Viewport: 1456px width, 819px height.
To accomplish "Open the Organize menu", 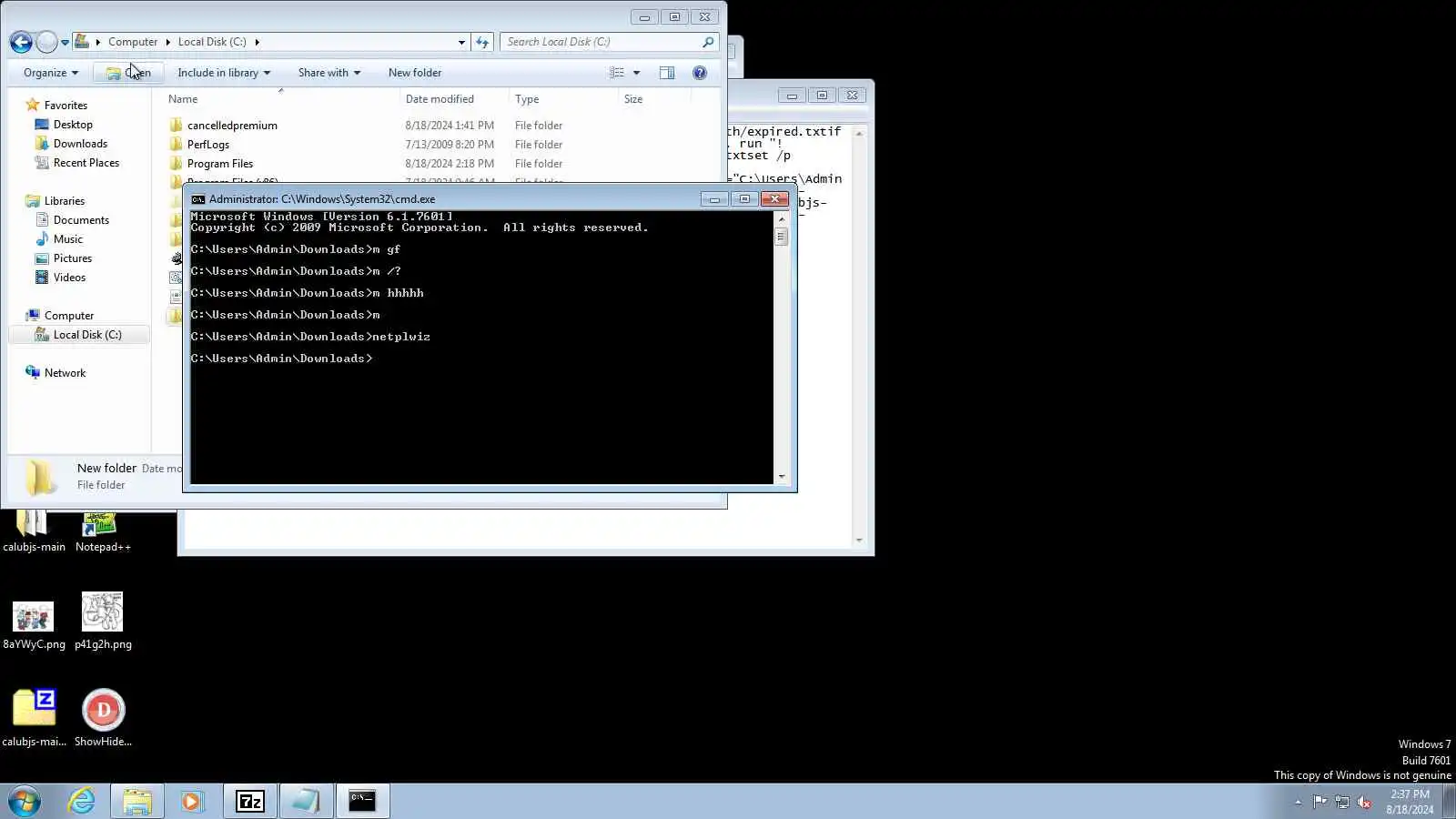I will point(51,73).
